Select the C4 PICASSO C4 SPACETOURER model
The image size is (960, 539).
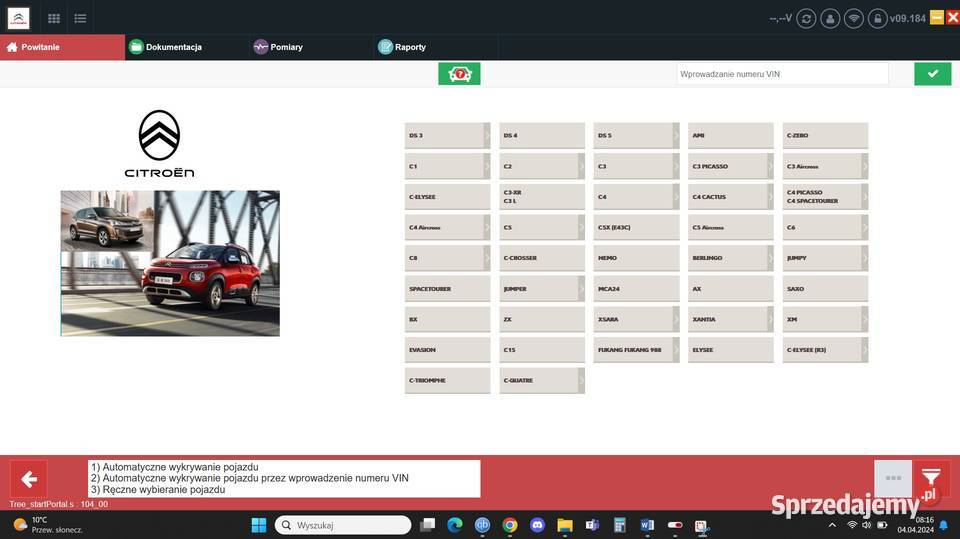point(825,197)
